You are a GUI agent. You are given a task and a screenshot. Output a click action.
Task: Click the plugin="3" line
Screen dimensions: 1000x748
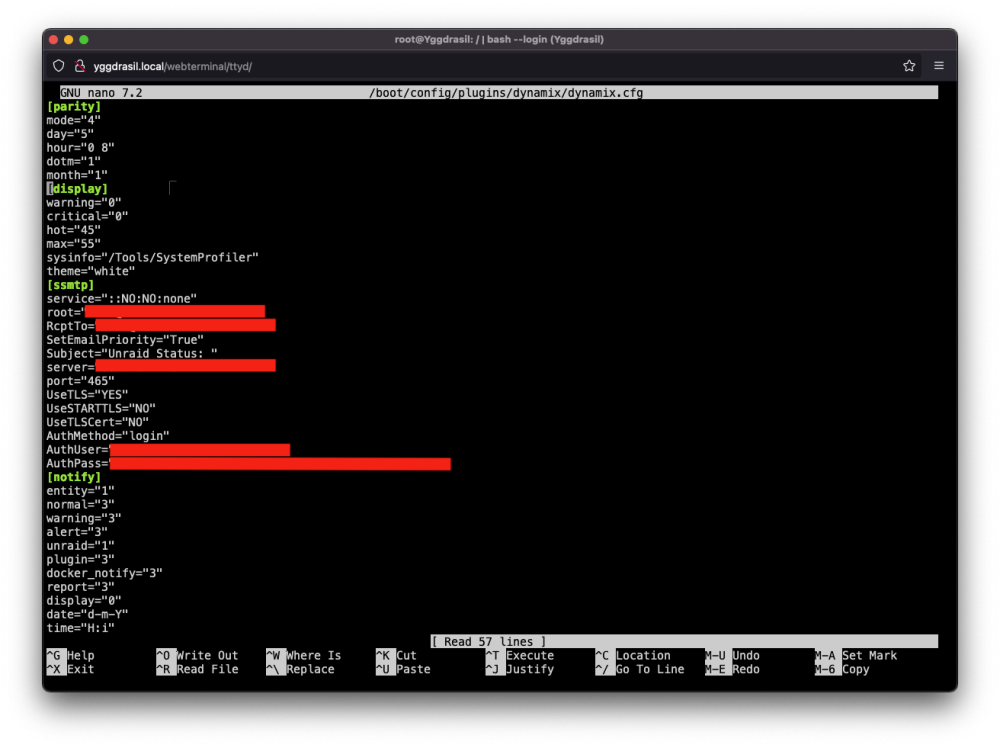(x=80, y=559)
